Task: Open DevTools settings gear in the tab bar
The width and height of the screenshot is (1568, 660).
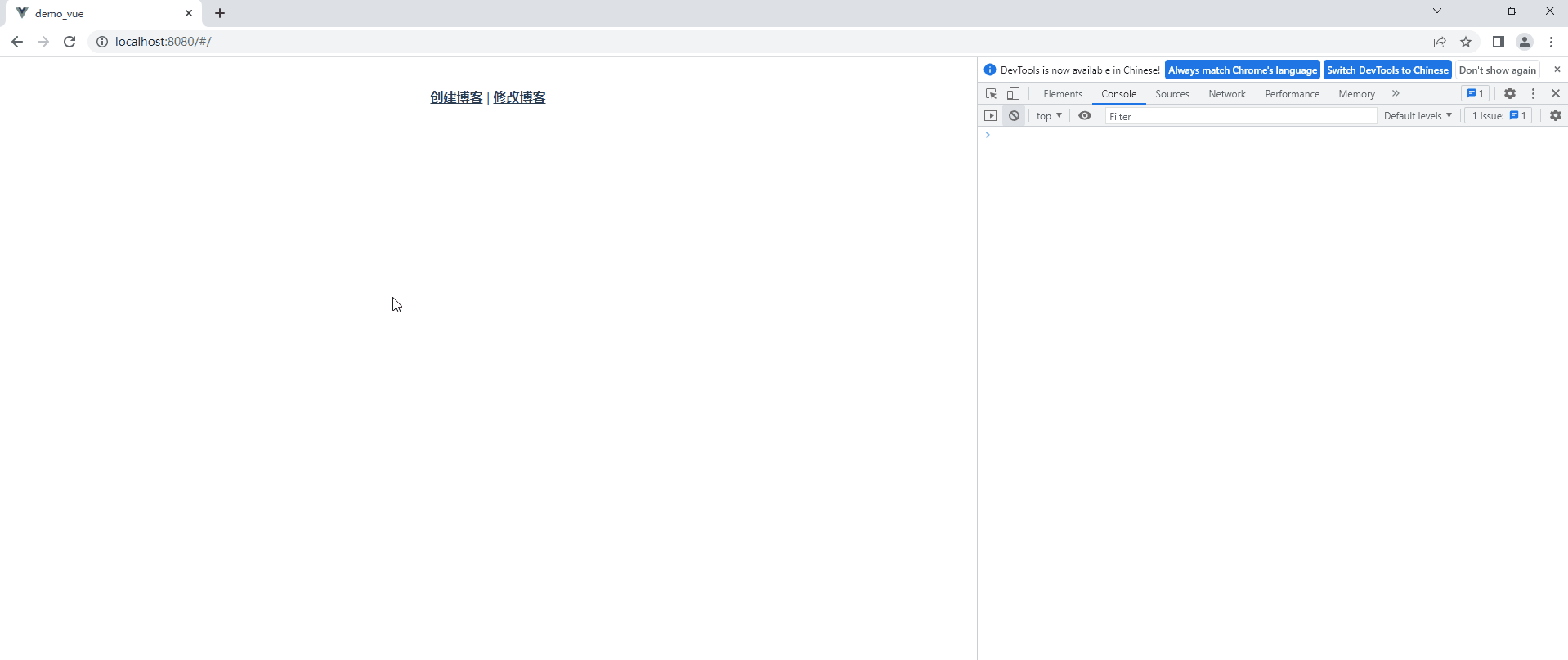Action: tap(1510, 94)
